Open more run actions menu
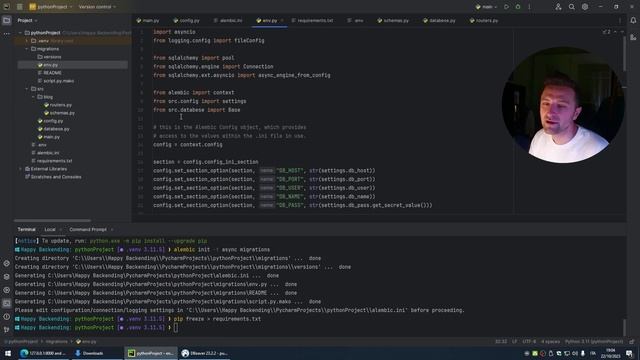The width and height of the screenshot is (640, 360). 529,7
